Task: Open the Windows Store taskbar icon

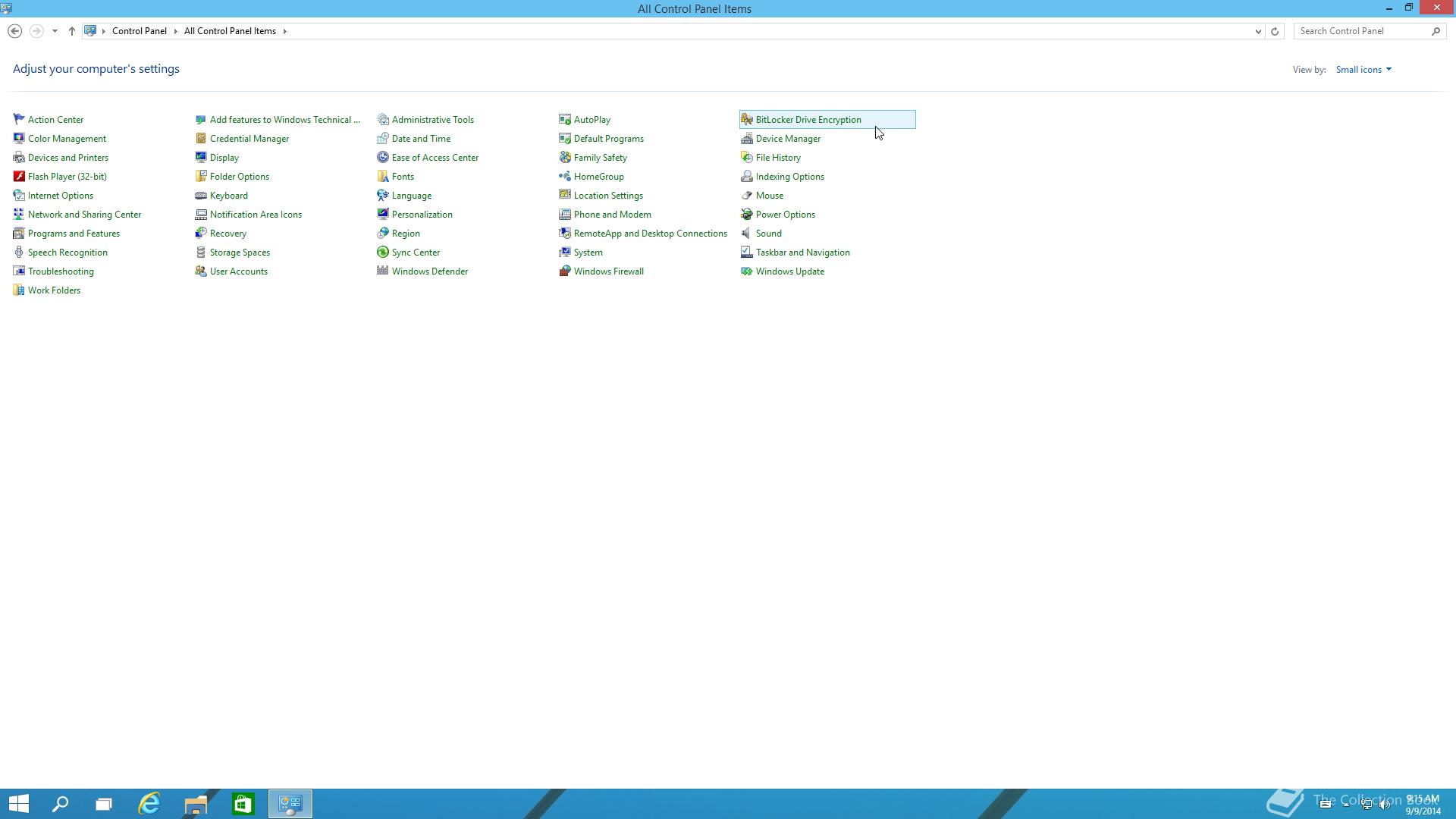Action: coord(243,803)
